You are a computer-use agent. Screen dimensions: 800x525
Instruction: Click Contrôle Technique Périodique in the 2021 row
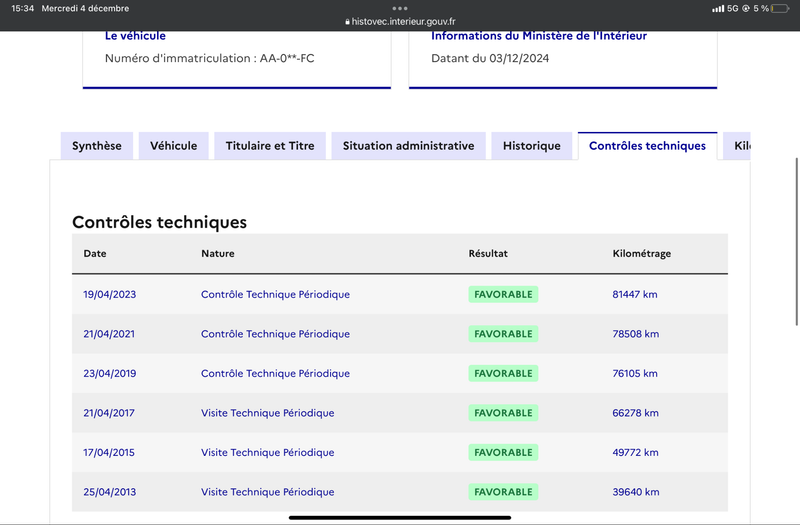[276, 334]
